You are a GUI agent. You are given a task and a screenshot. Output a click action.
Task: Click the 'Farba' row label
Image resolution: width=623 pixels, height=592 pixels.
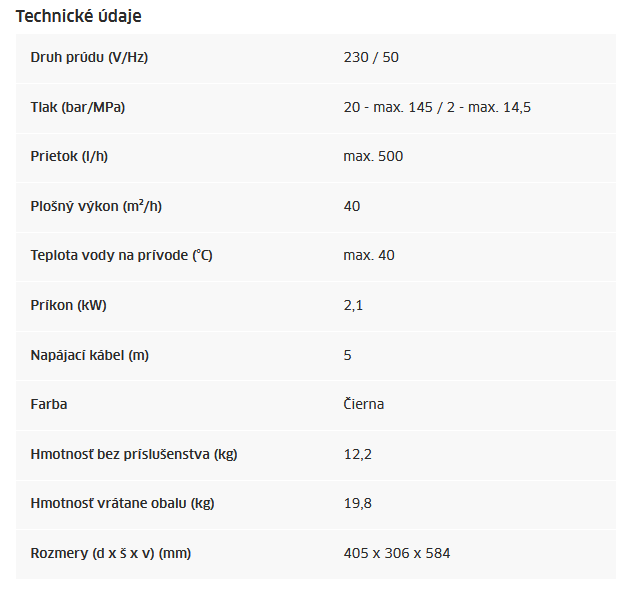click(49, 404)
